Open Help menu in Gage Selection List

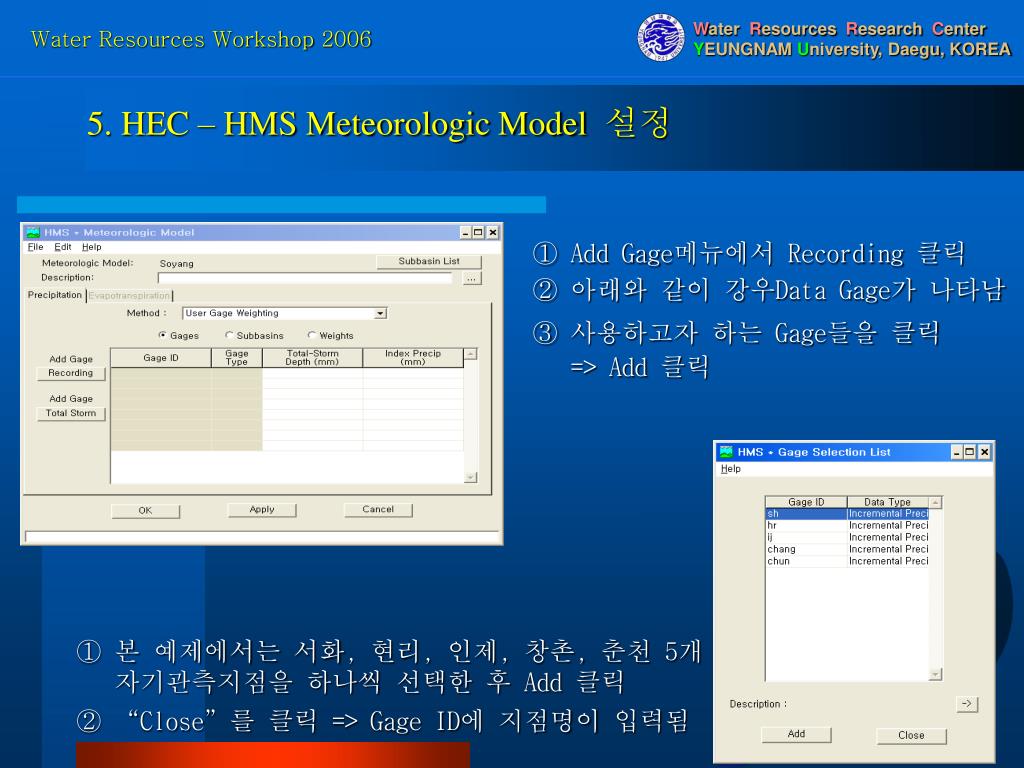coord(731,469)
